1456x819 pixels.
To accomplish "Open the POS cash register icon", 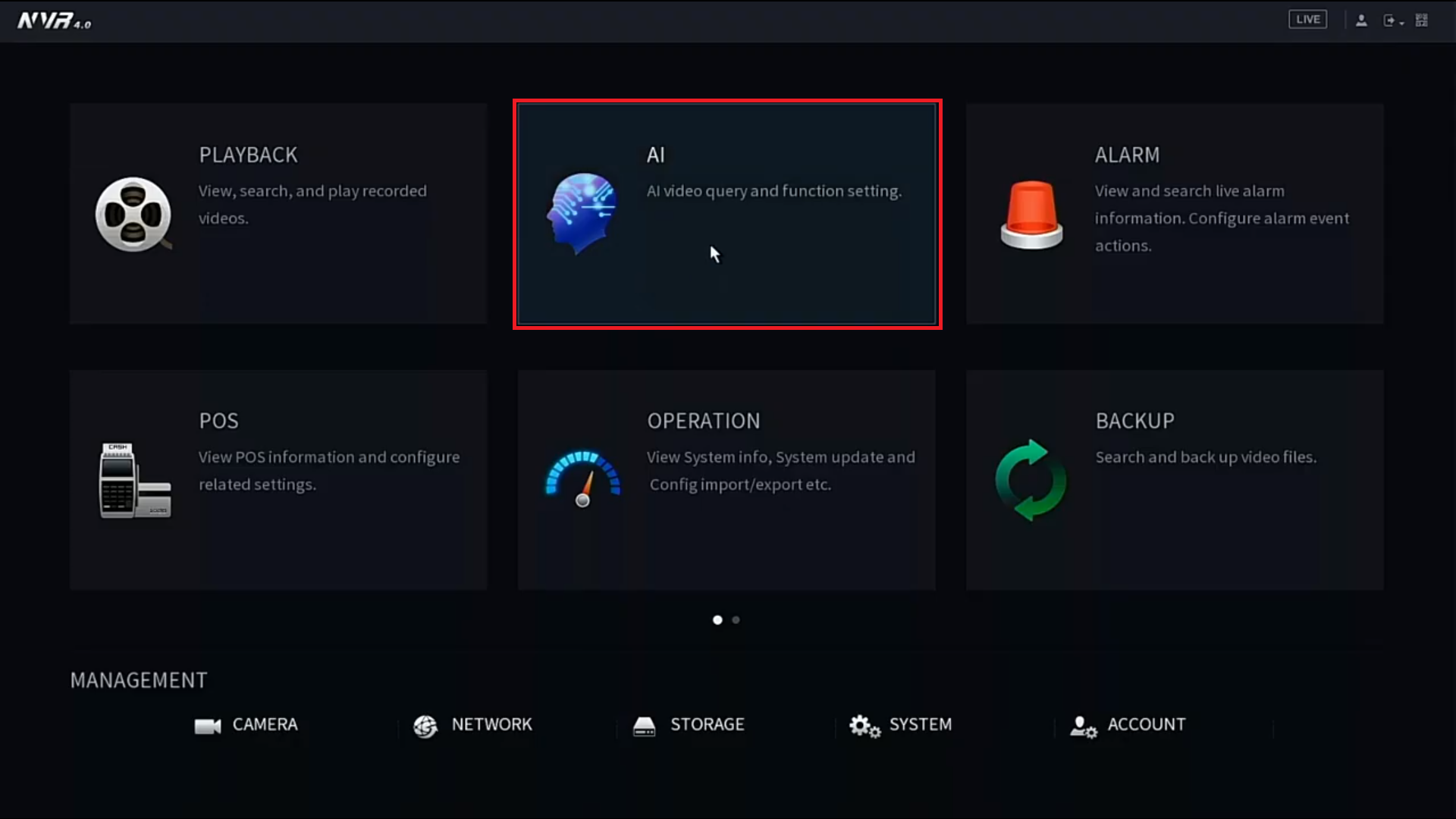I will point(134,481).
